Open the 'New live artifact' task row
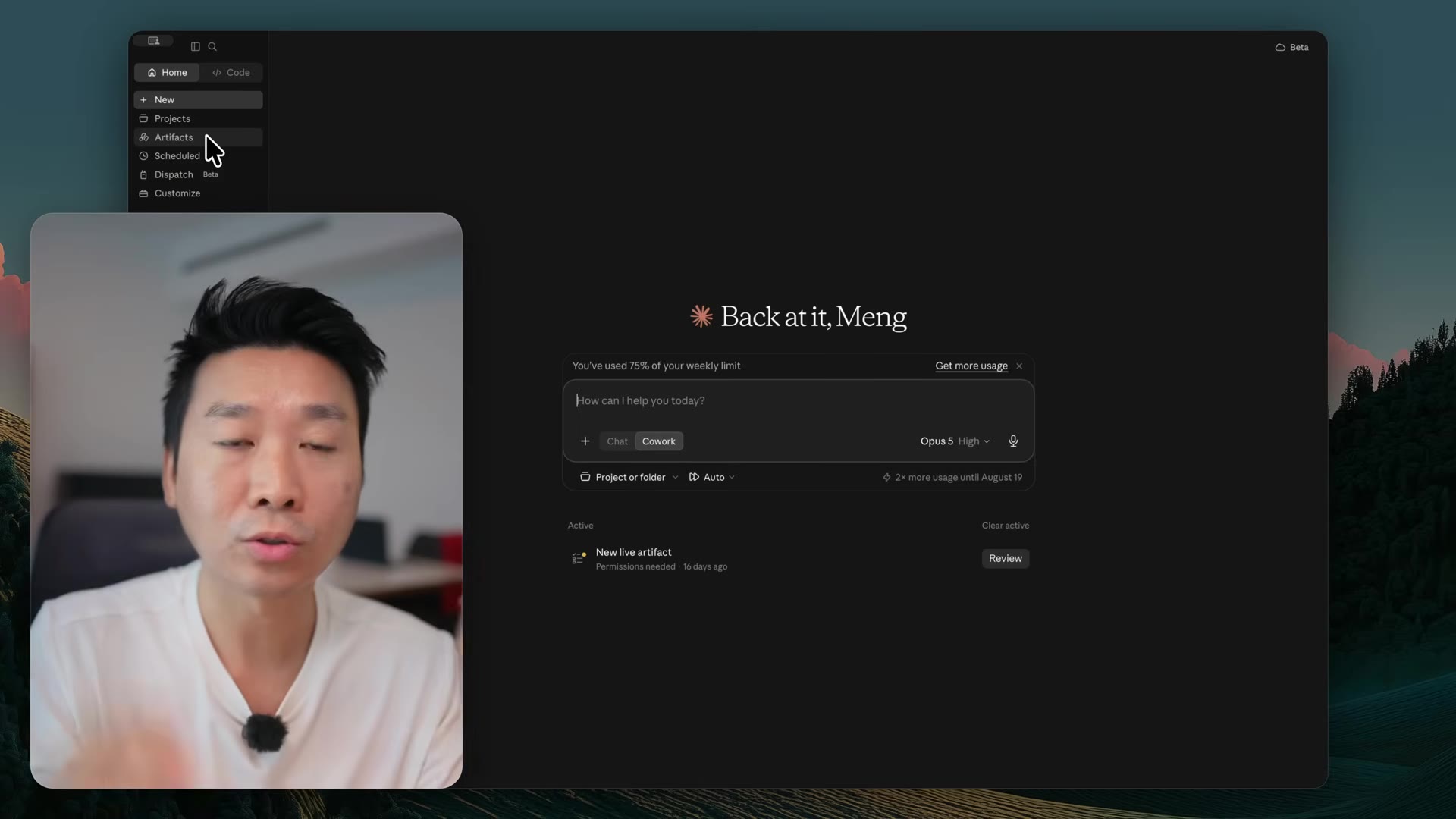Image resolution: width=1456 pixels, height=819 pixels. coord(798,559)
